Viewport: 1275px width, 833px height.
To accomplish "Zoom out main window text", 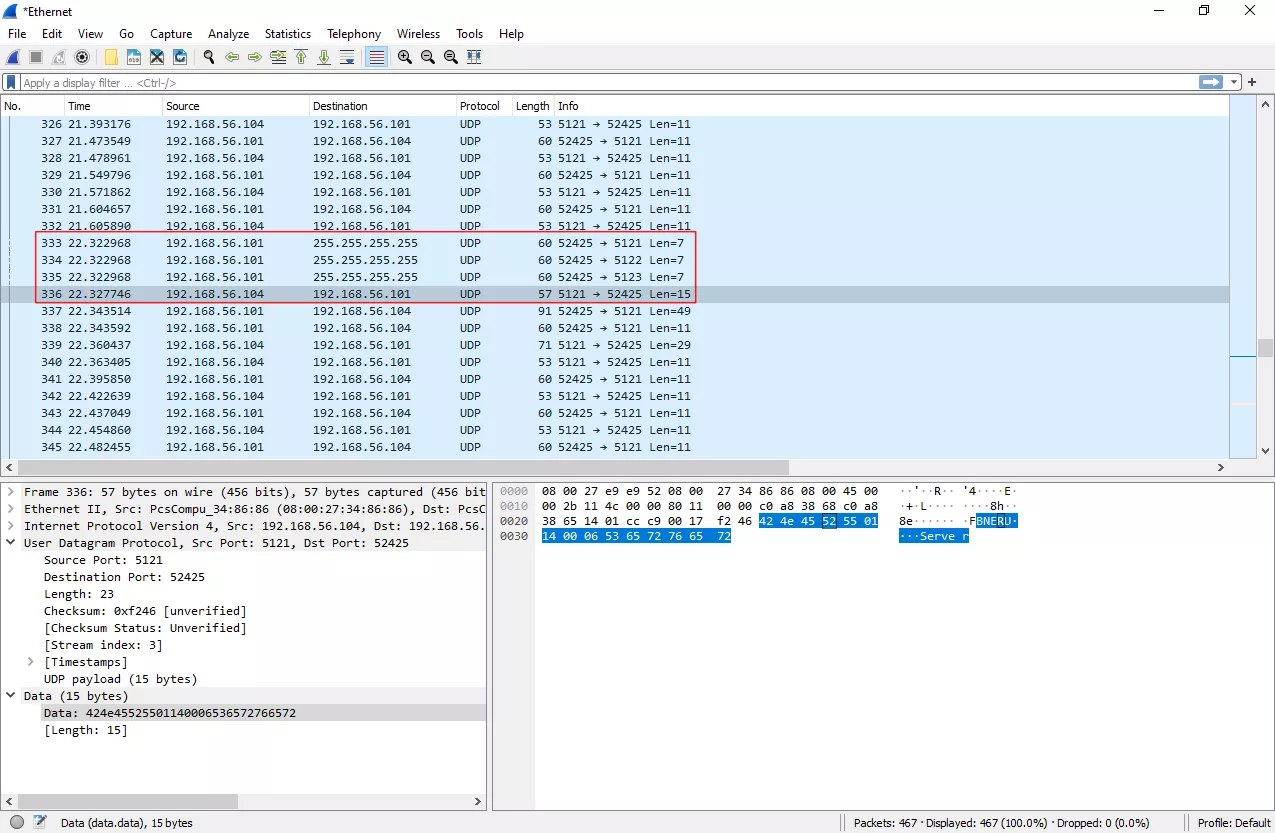I will [x=428, y=57].
